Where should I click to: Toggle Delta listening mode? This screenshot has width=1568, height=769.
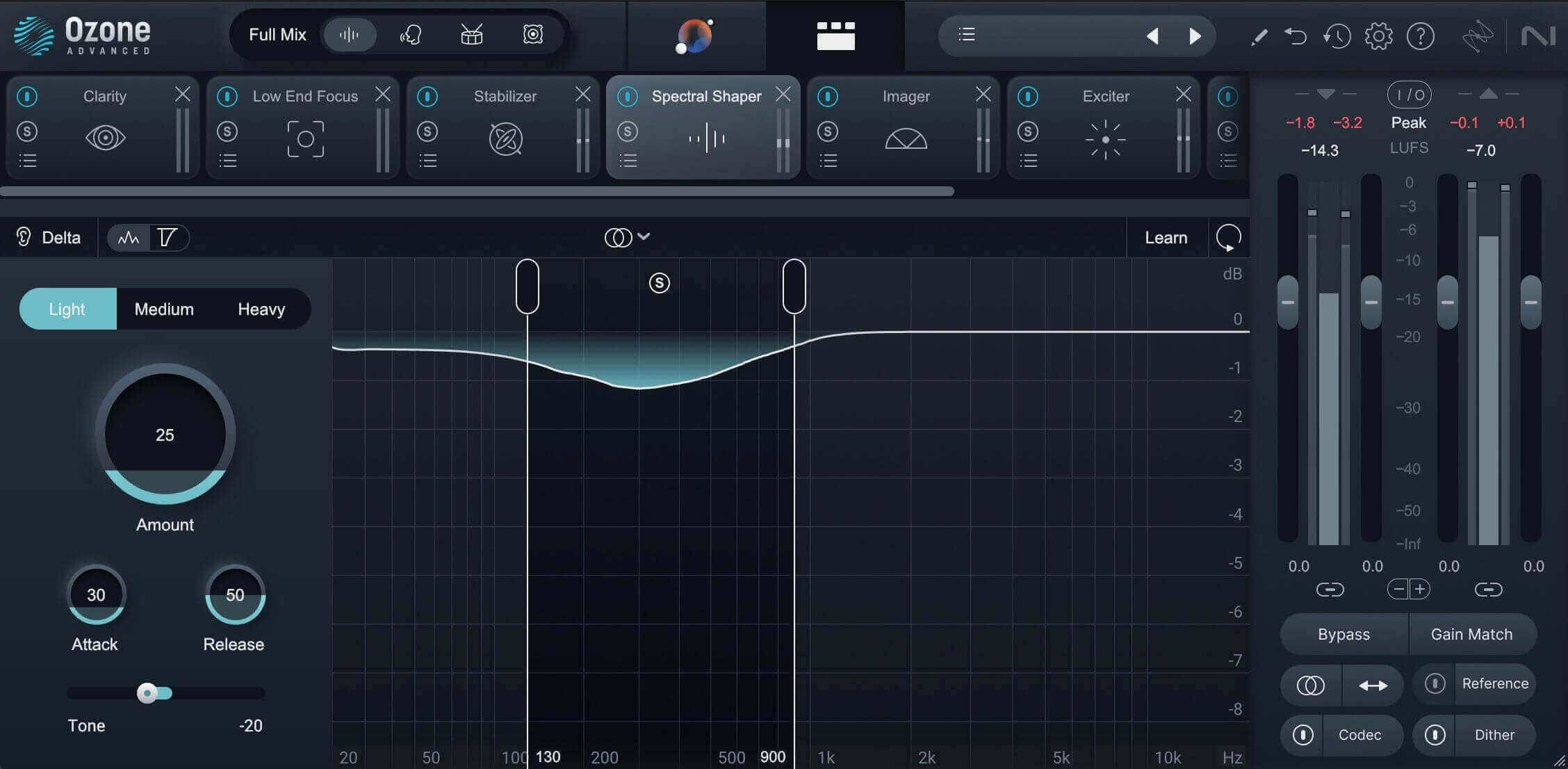(48, 238)
